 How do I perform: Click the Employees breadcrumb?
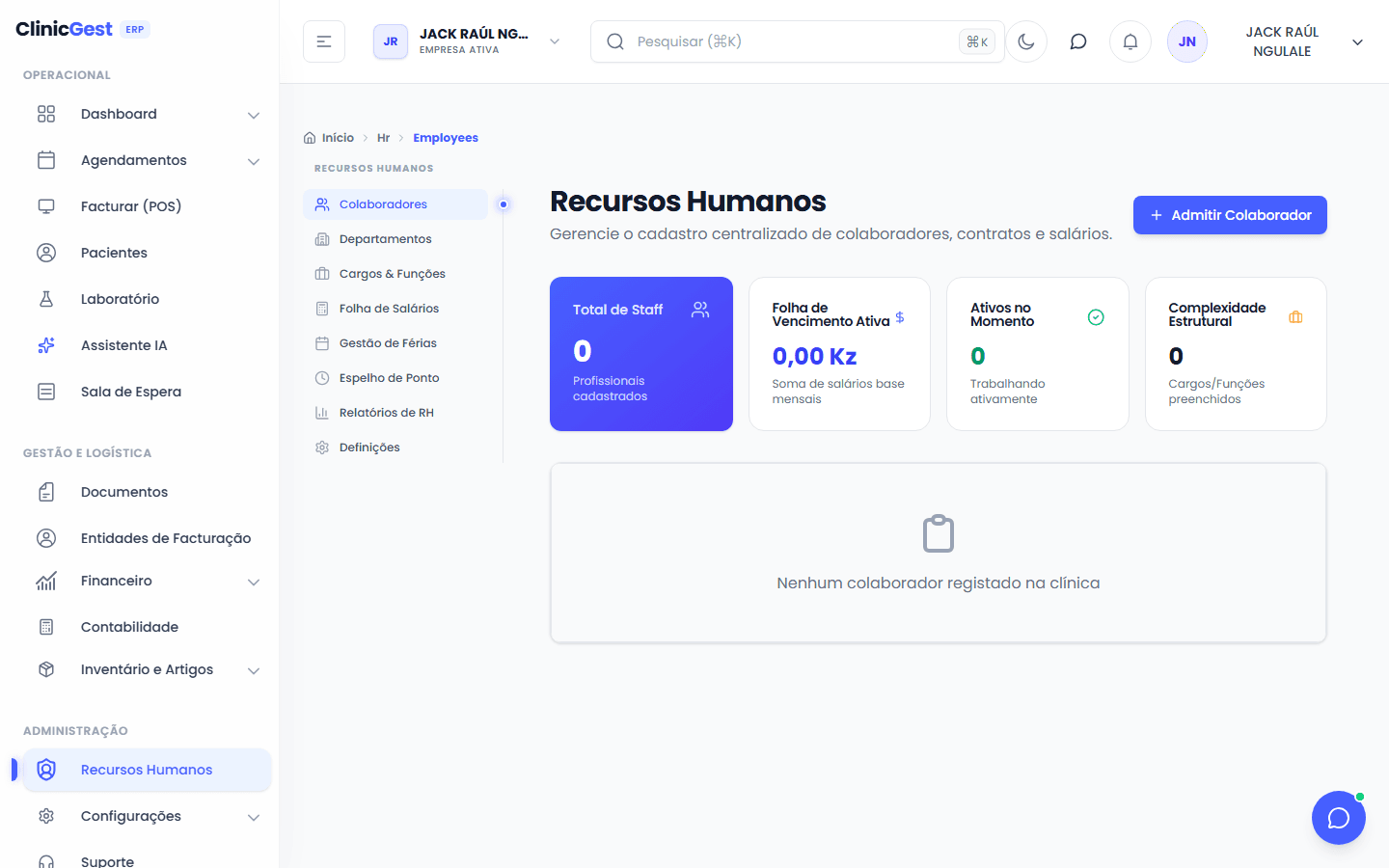pyautogui.click(x=446, y=138)
